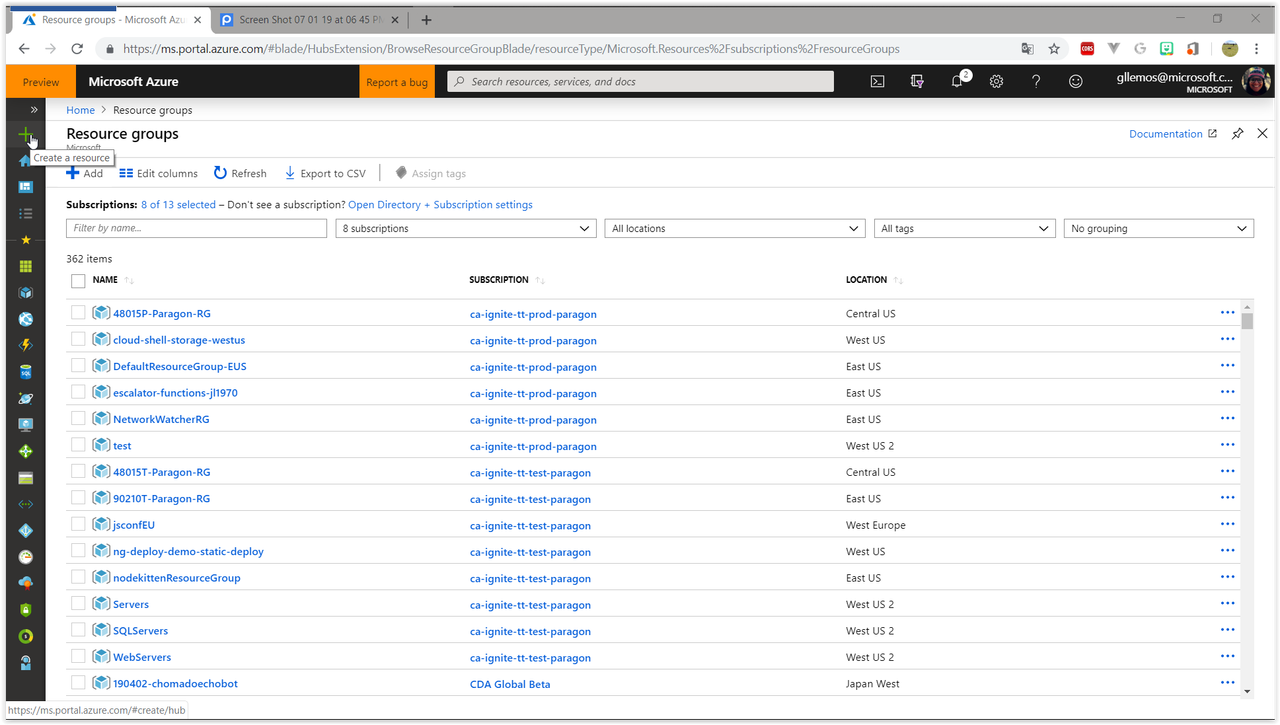Open the All tags dropdown
1280x725 pixels.
tap(964, 229)
